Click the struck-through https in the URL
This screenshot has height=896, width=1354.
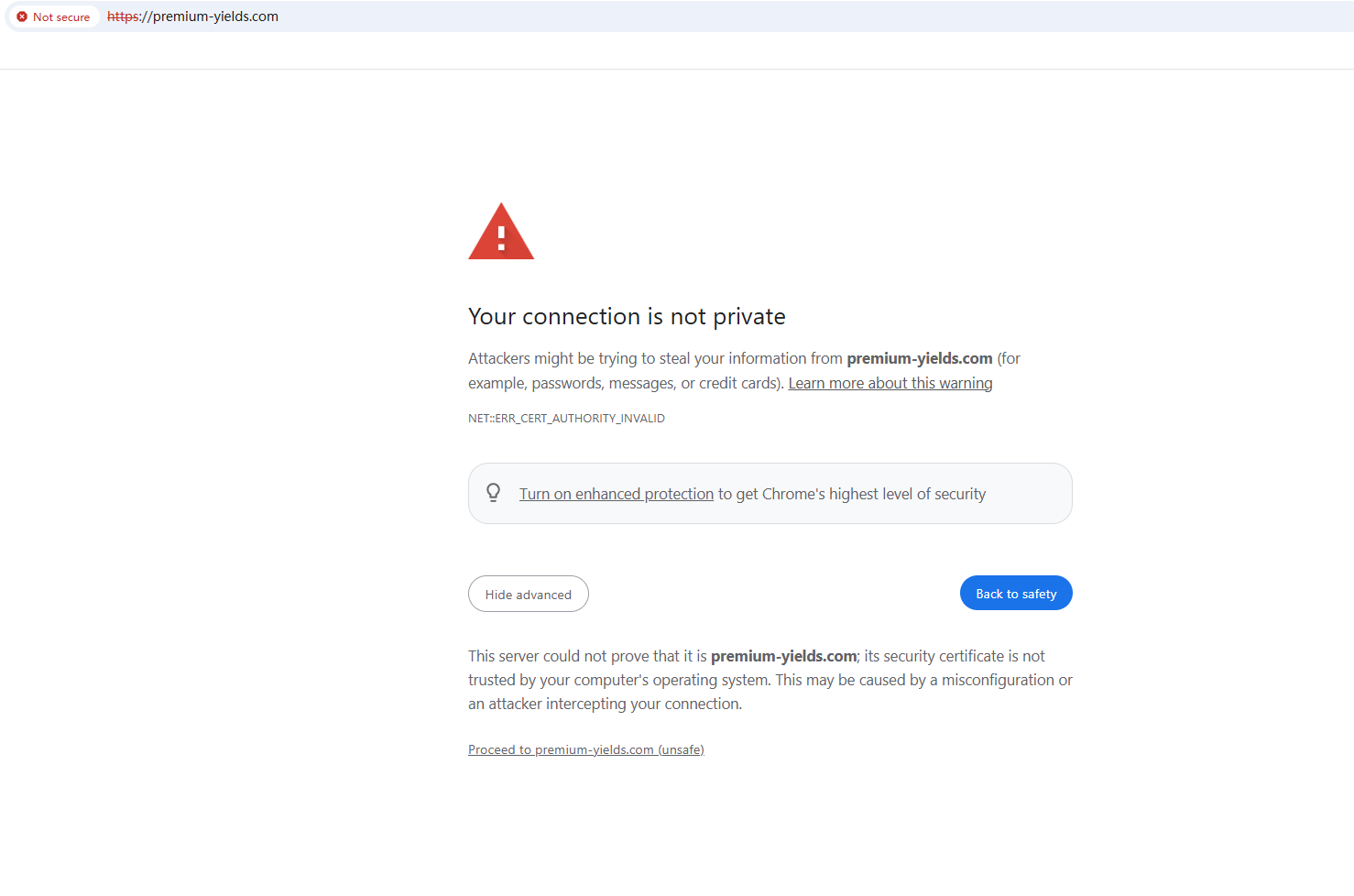pyautogui.click(x=122, y=16)
